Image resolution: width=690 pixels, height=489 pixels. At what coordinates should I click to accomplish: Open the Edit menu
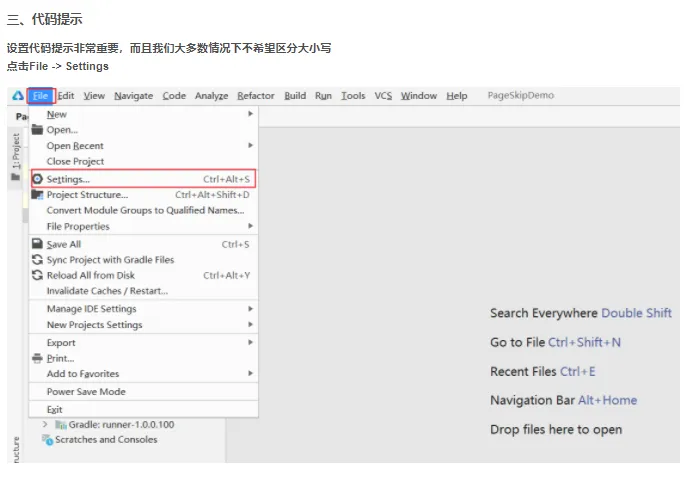66,96
